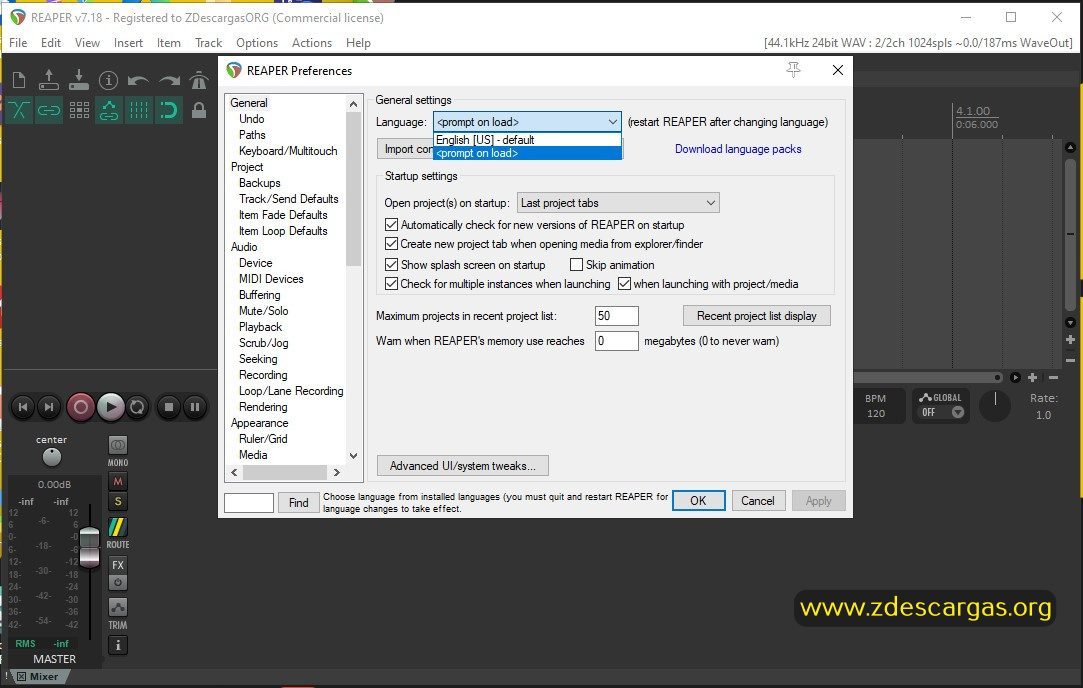Open the File menu

[18, 43]
